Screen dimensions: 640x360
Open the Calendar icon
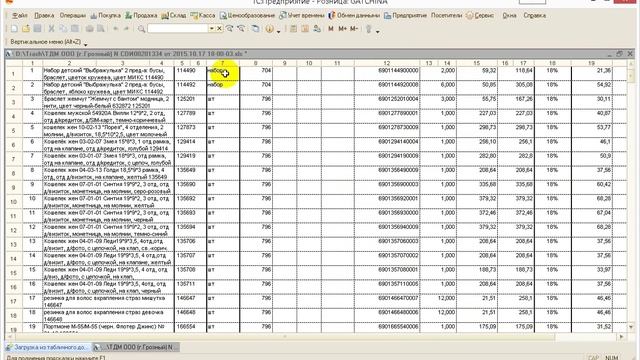click(305, 29)
